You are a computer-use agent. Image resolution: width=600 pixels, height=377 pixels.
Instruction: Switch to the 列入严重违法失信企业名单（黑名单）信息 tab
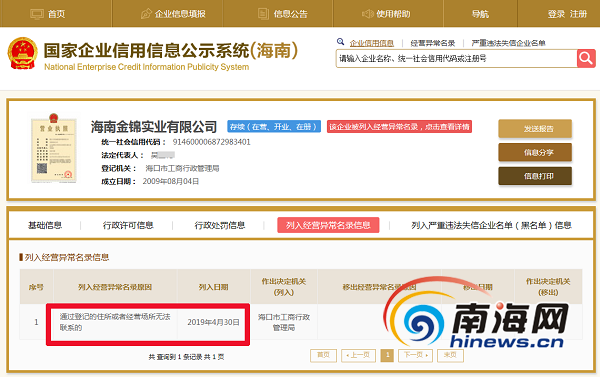click(491, 225)
